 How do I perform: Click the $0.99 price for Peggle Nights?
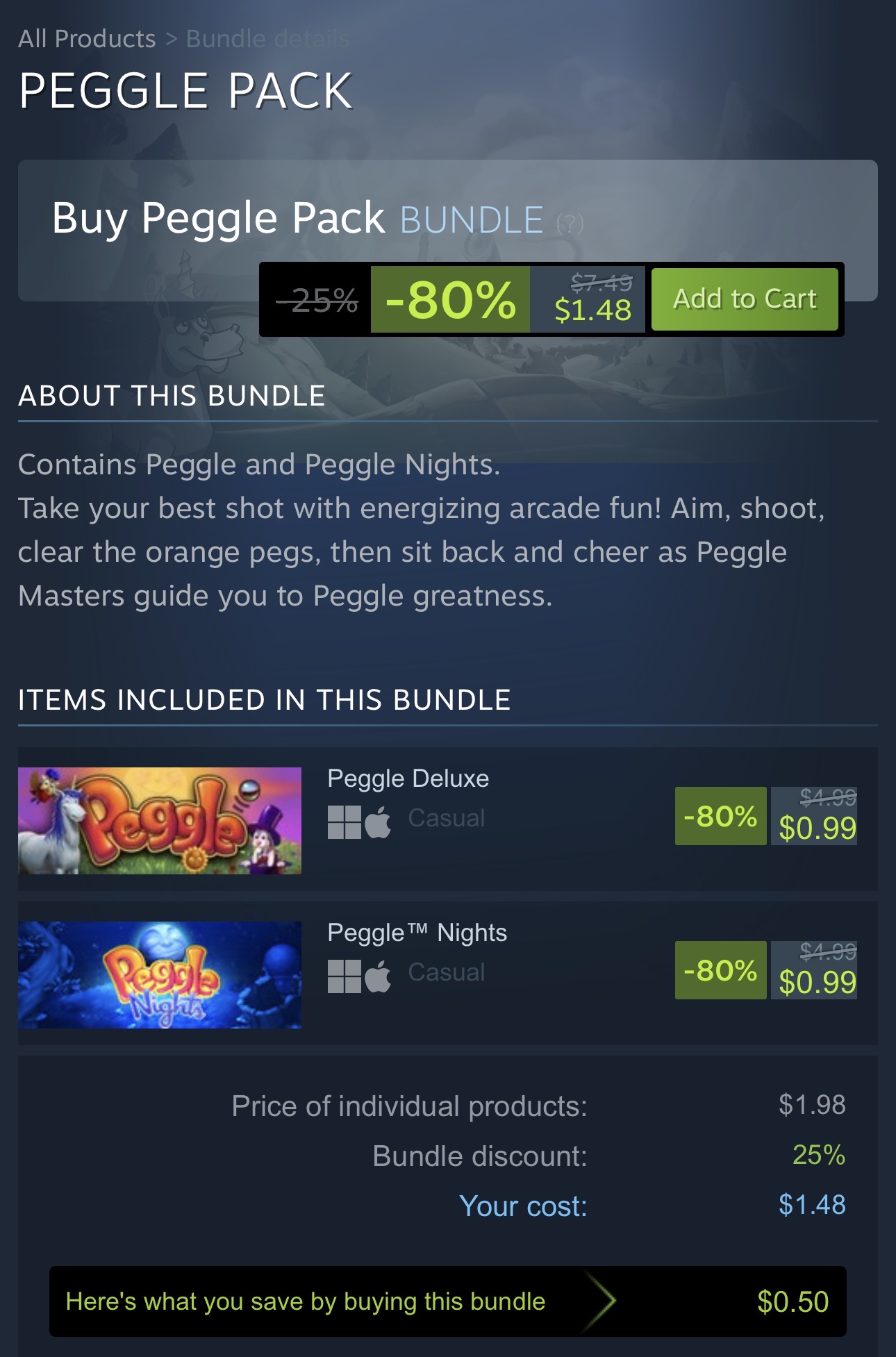818,982
